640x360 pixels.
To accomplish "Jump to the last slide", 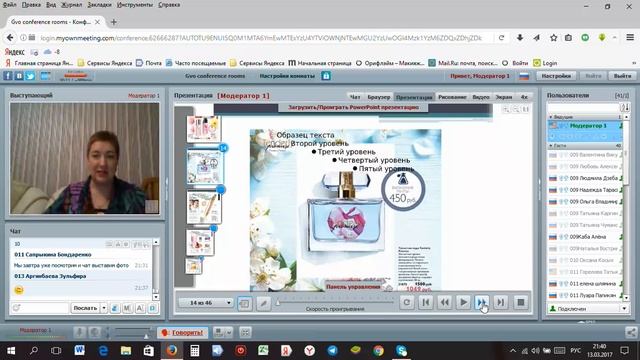I will (501, 302).
